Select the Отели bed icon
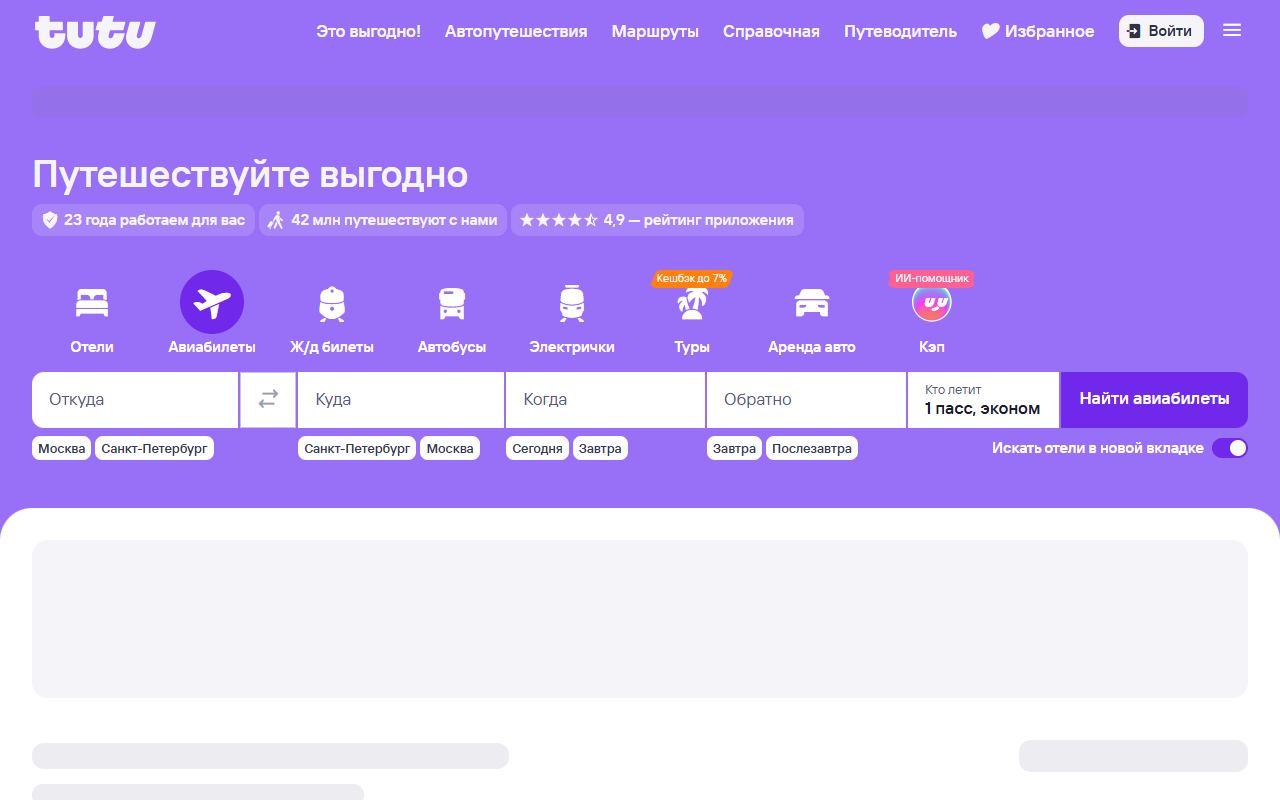 pos(92,302)
